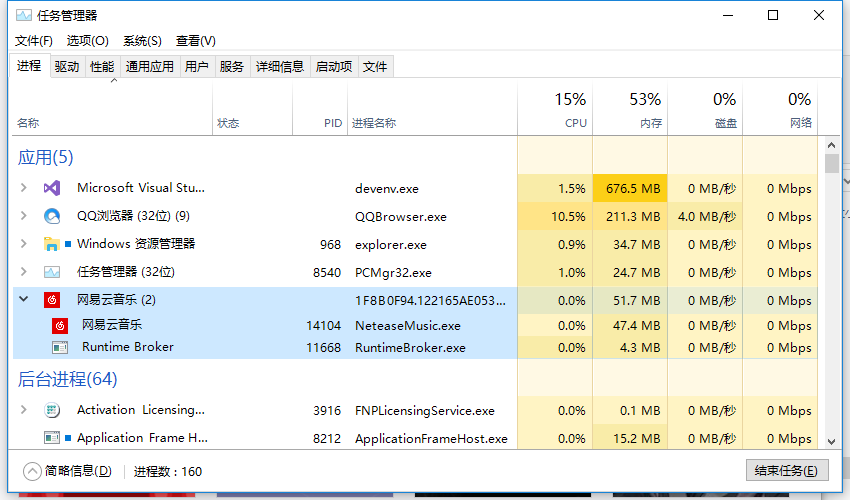Expand the 任务管理器 (32位) row
This screenshot has height=500, width=850.
coord(23,272)
